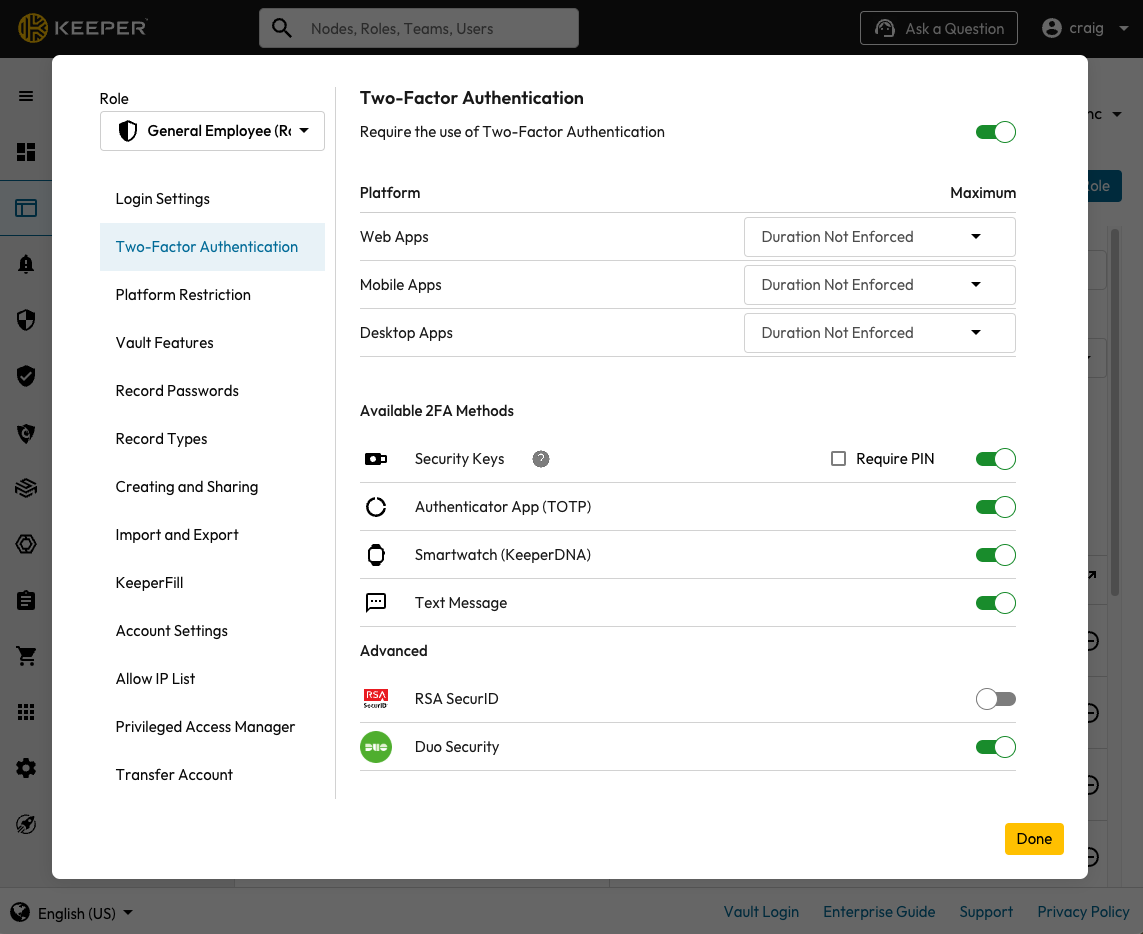
Task: Open the Role selector dropdown
Action: [x=212, y=131]
